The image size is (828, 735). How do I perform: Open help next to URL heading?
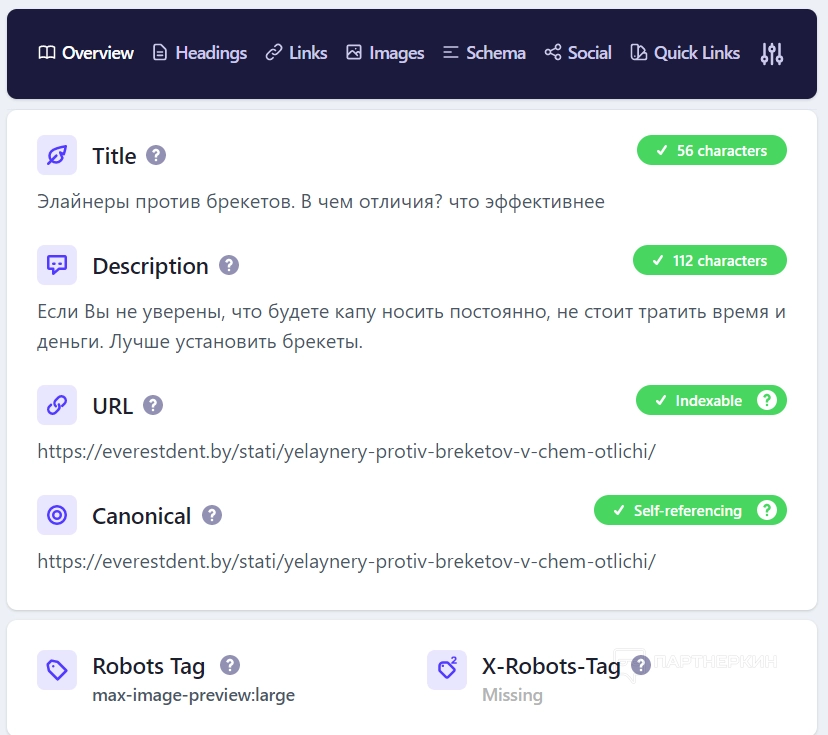[153, 405]
